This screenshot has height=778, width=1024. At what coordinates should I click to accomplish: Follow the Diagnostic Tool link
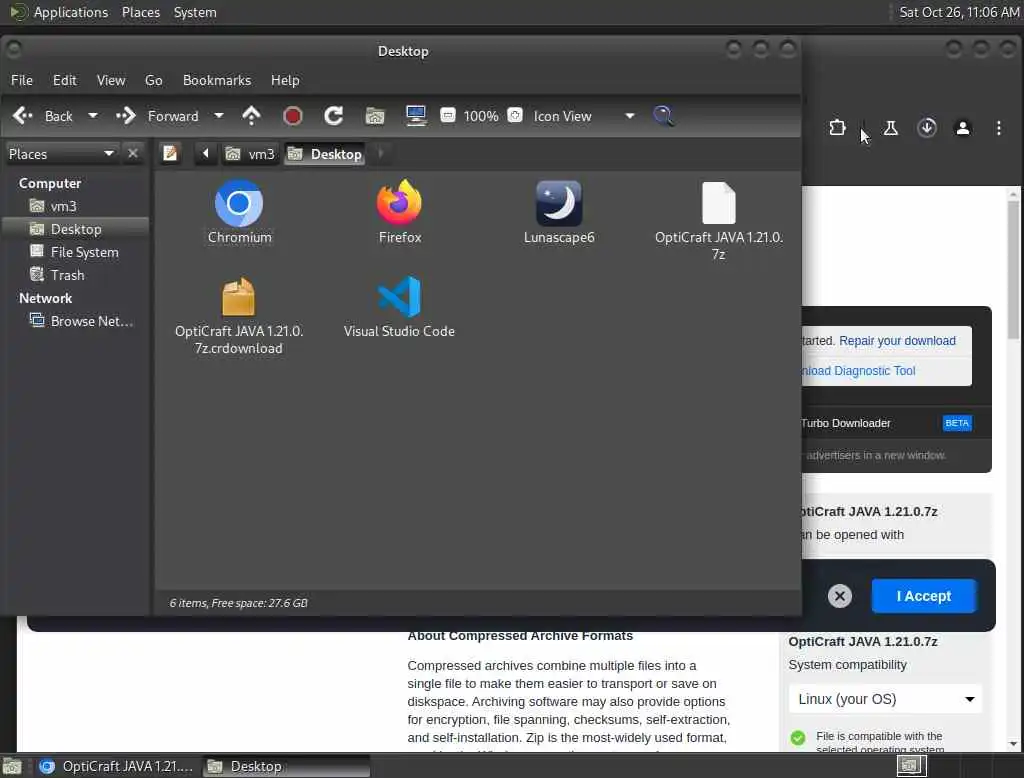pyautogui.click(x=859, y=370)
